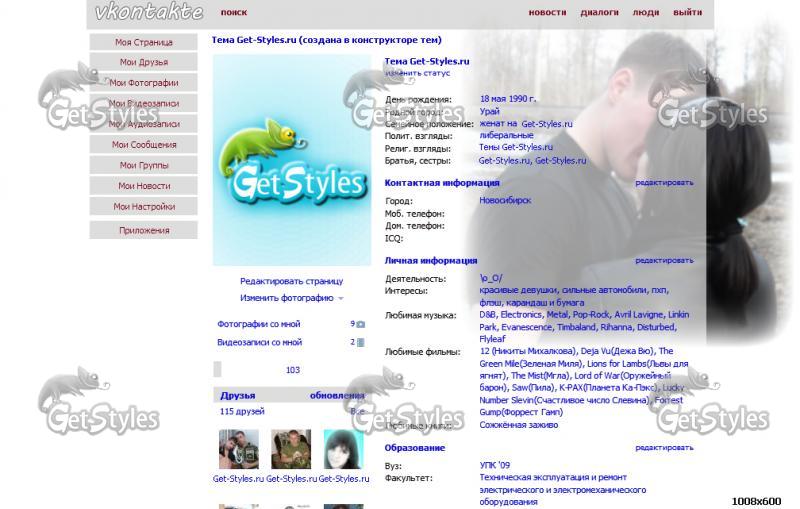Click Темы Get-Styles.ru religious views link
The height and width of the screenshot is (509, 800).
[x=516, y=147]
